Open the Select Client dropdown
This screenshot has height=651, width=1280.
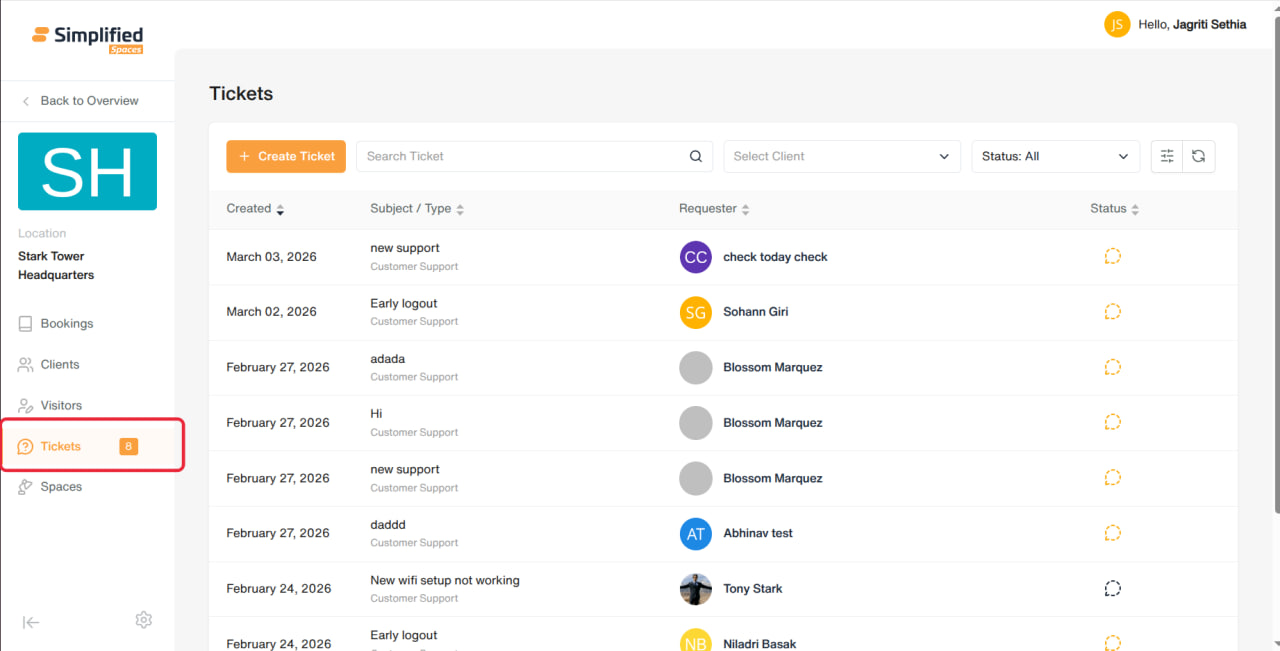coord(842,156)
